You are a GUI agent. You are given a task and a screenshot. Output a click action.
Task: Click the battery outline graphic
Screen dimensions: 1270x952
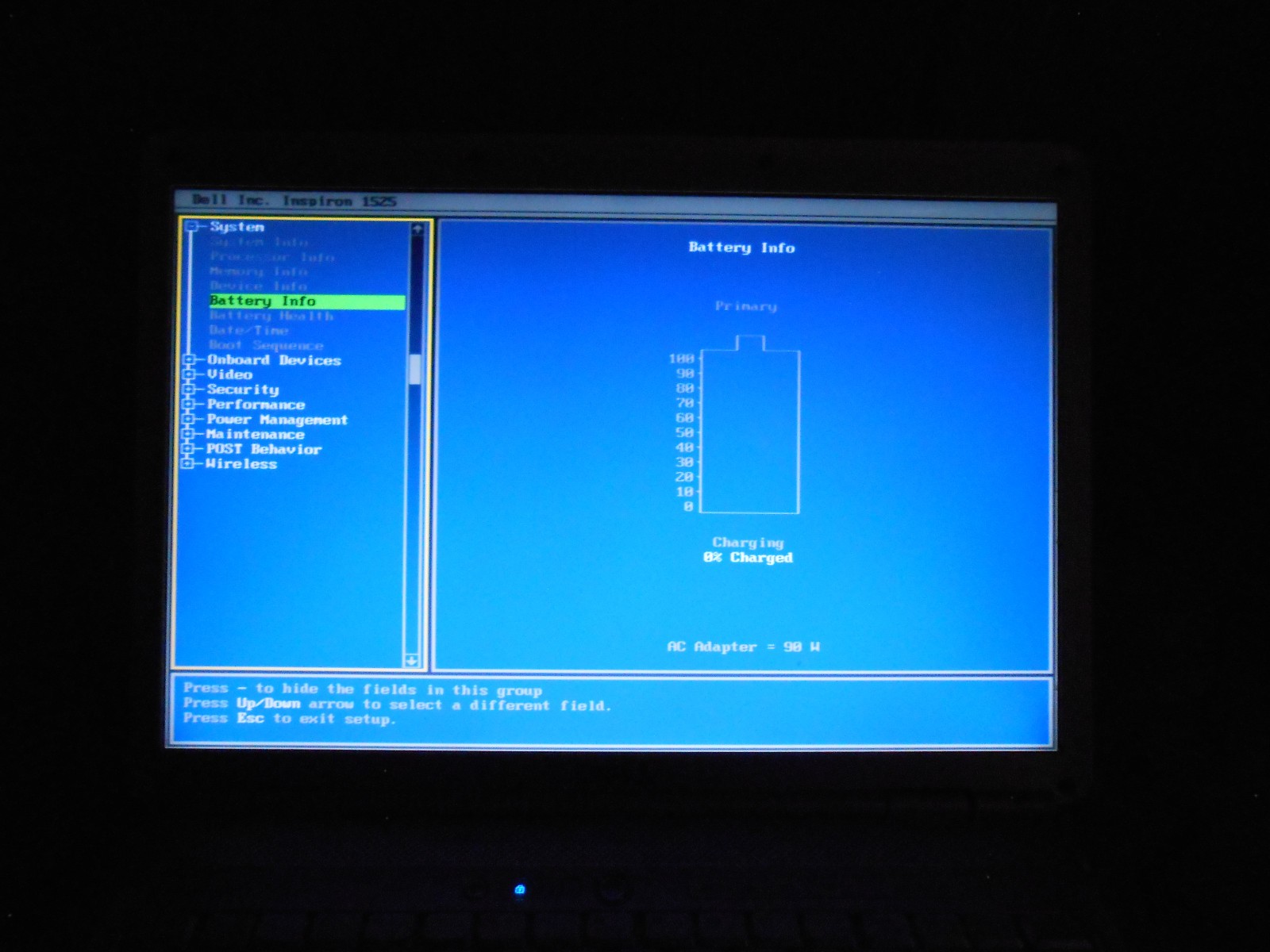750,424
